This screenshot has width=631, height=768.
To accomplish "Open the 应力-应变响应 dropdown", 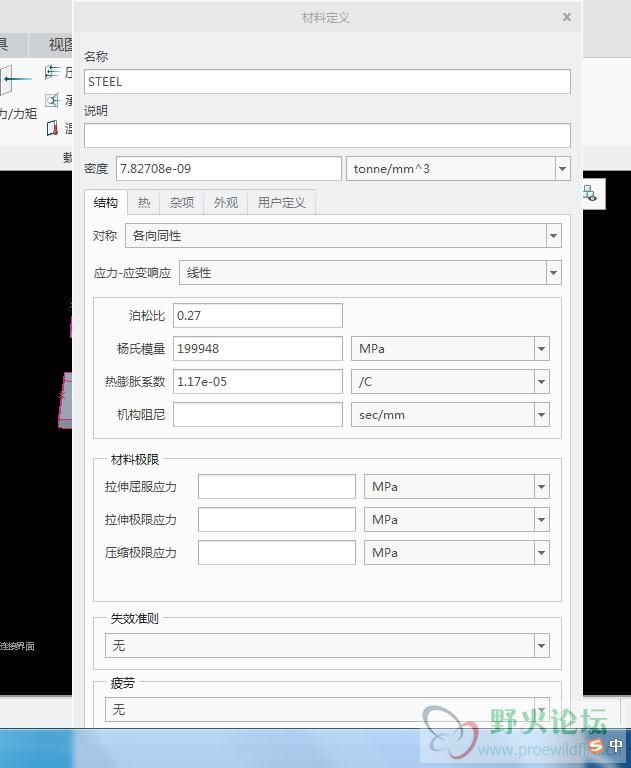I will click(554, 273).
